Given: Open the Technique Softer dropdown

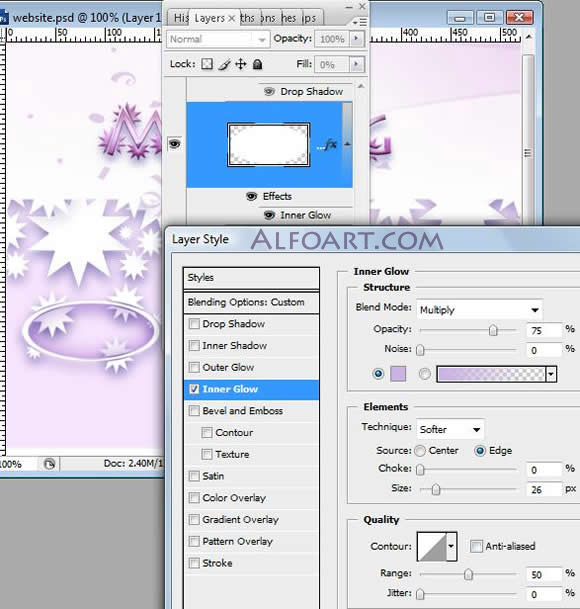Looking at the screenshot, I should click(450, 429).
